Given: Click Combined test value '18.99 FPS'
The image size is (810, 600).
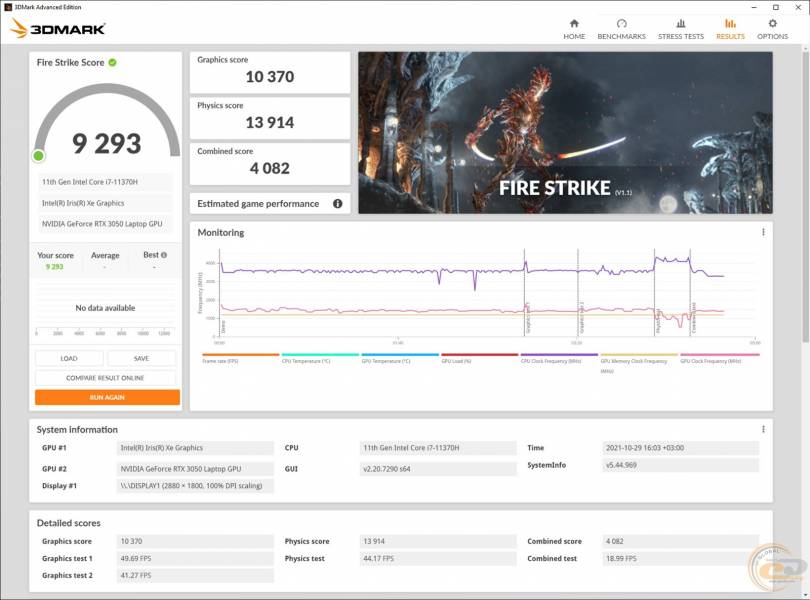Looking at the screenshot, I should click(x=681, y=558).
